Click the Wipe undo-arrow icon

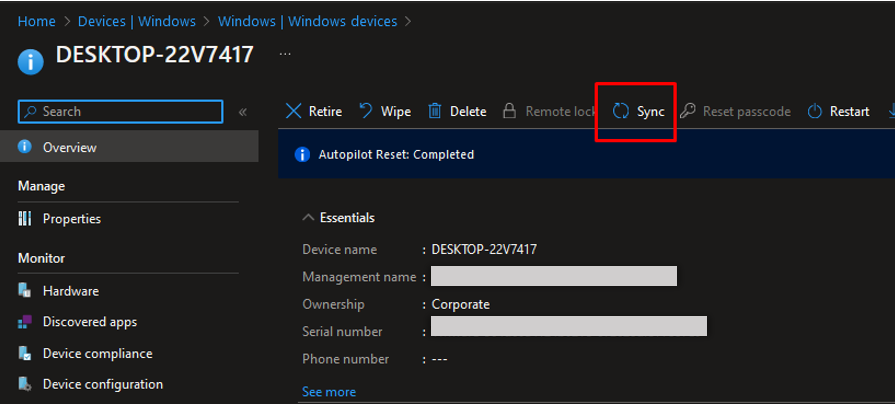(366, 111)
